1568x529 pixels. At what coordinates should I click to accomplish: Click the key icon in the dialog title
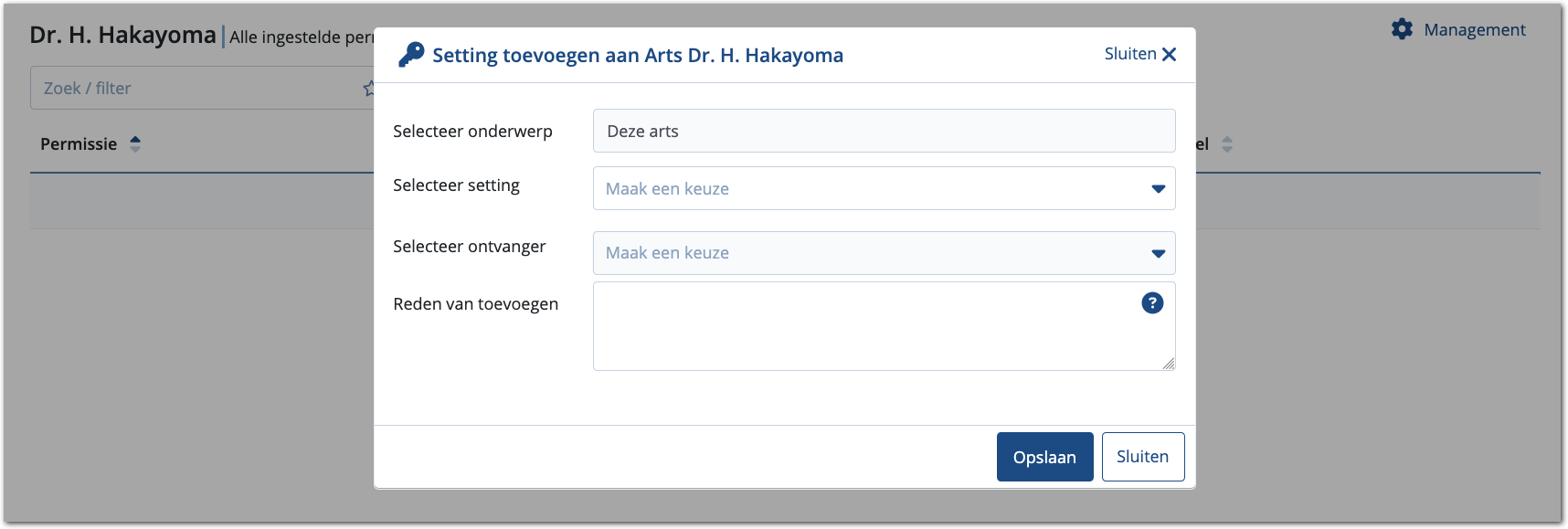point(411,55)
